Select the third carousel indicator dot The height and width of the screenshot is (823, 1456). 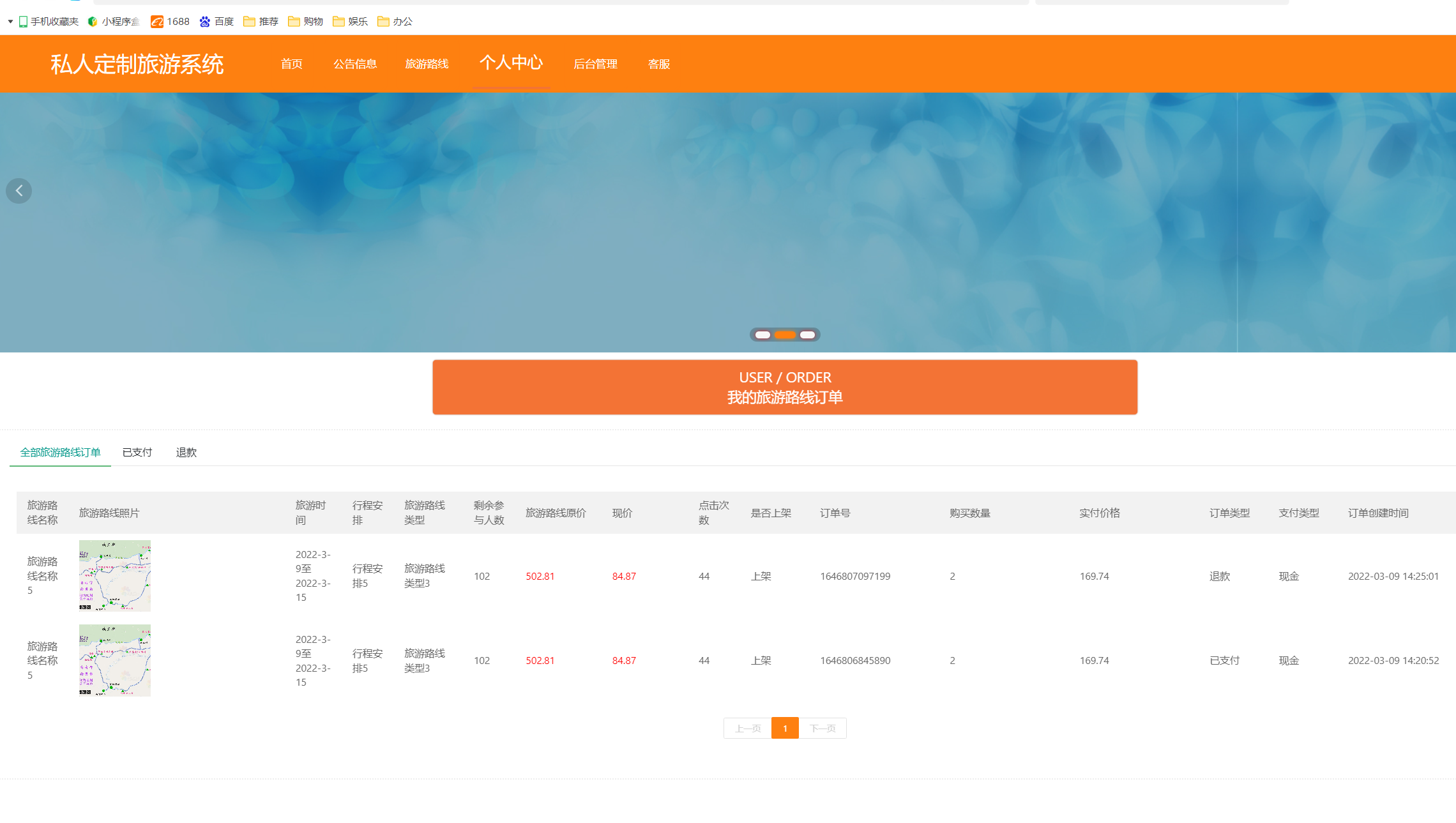807,335
